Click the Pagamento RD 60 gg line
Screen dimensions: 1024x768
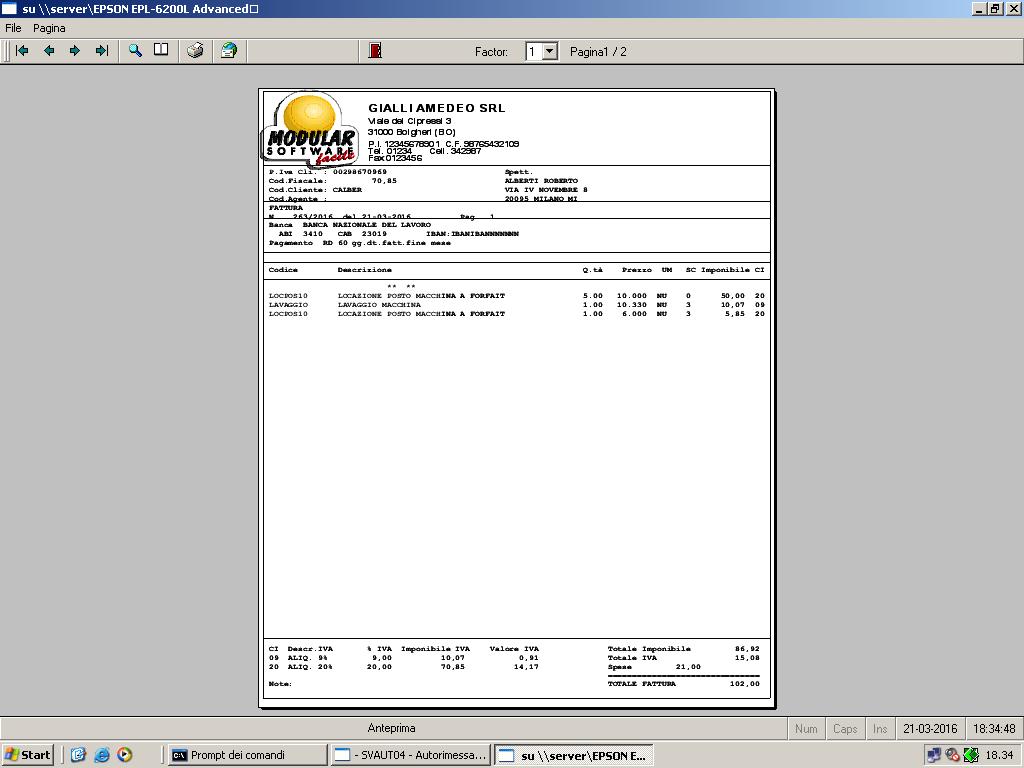pos(359,243)
